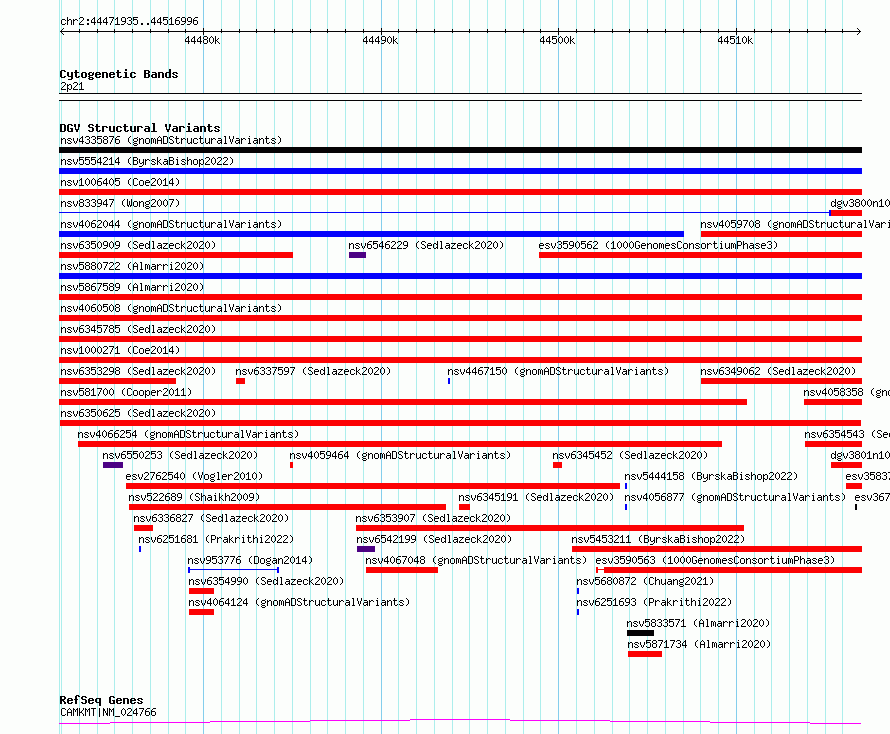The width and height of the screenshot is (890, 734).
Task: Click the nsv5554214 ByrskaBishop2022 label
Action: click(147, 161)
